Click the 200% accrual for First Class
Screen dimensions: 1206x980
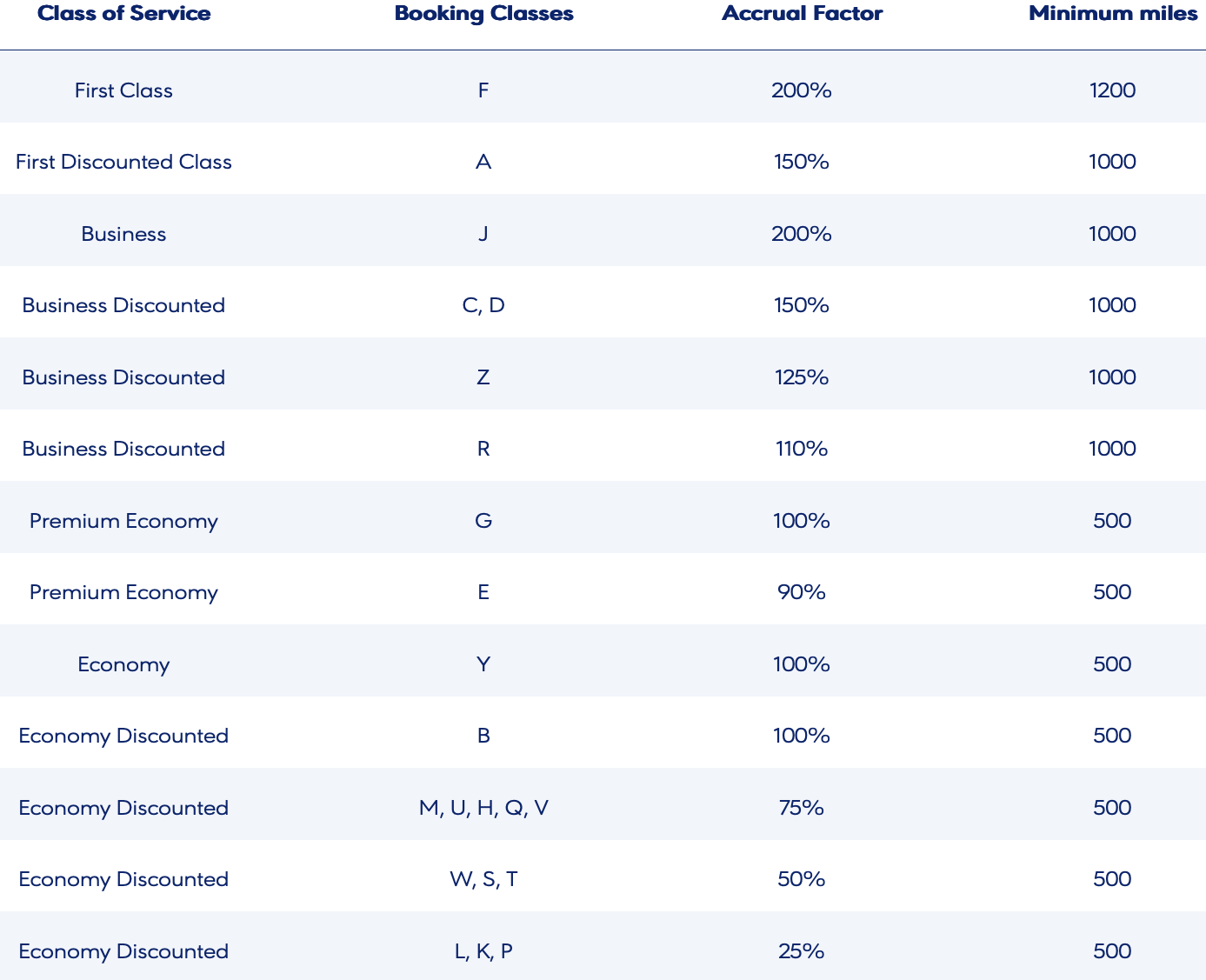click(802, 90)
